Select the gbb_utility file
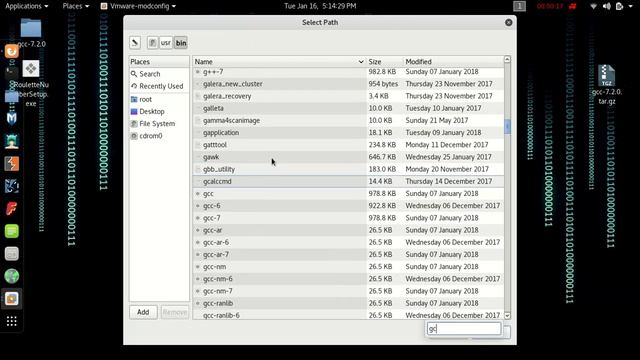Viewport: 640px width, 360px height. [348, 169]
